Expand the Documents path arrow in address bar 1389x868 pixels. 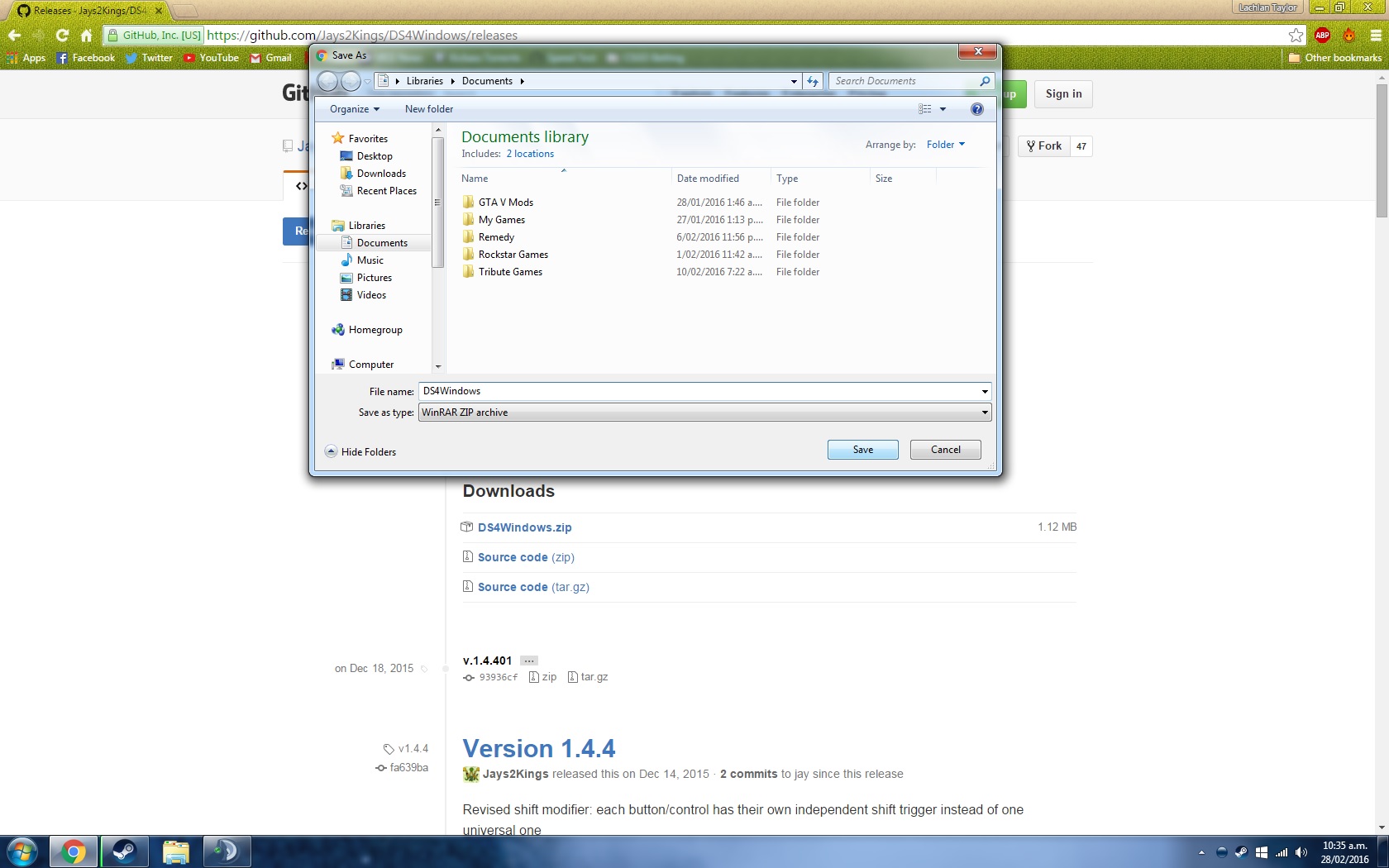[522, 81]
